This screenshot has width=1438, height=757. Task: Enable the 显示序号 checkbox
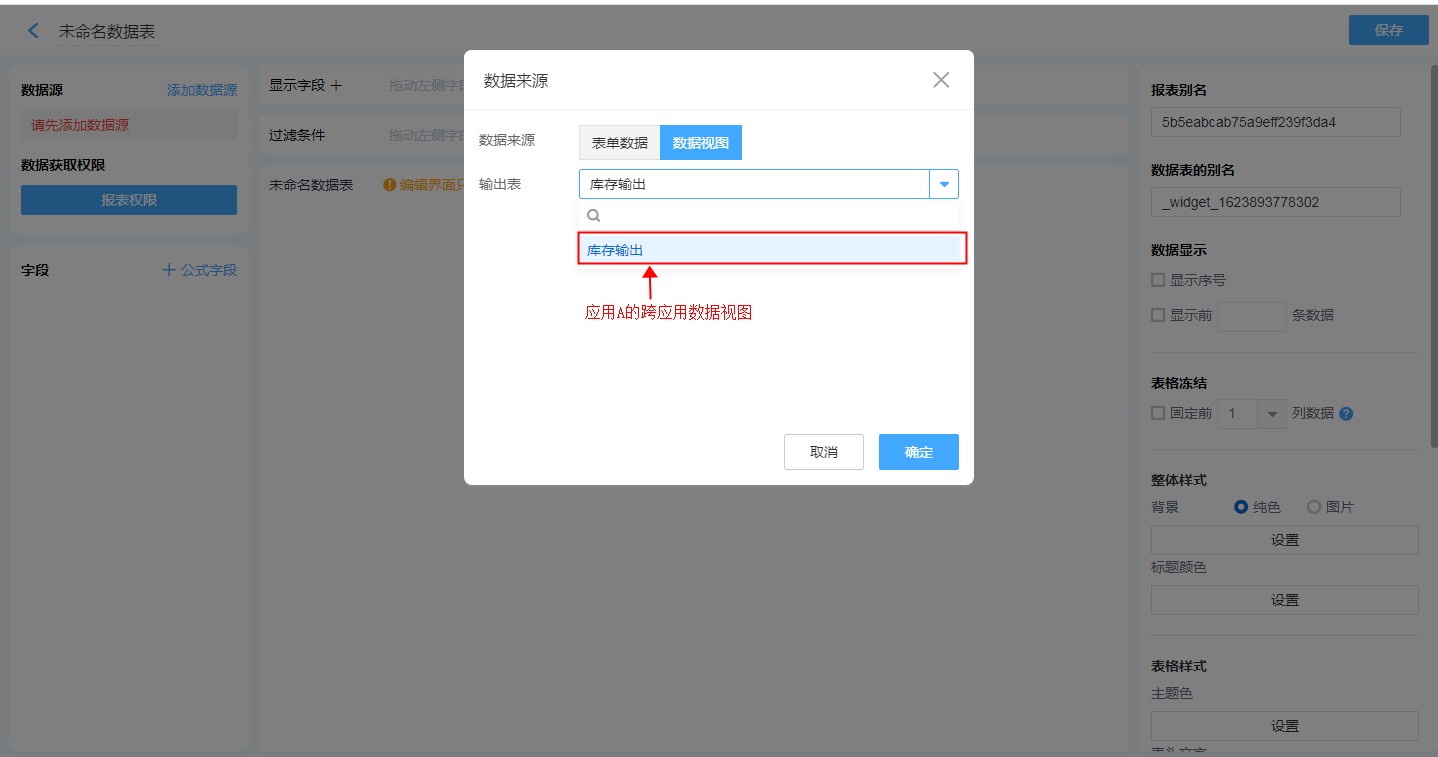[x=1158, y=280]
